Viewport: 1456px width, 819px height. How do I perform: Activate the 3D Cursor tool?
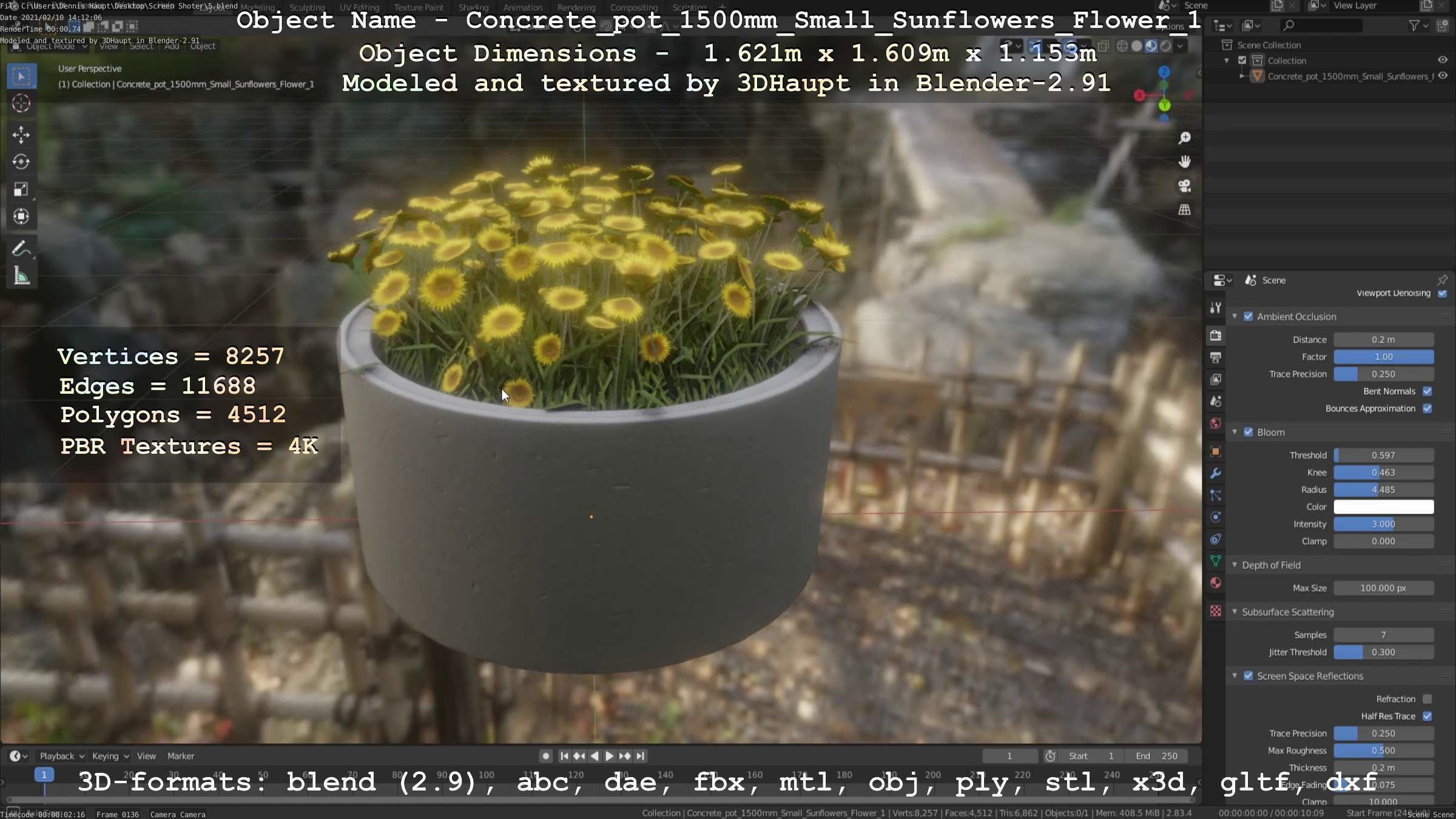click(x=21, y=104)
